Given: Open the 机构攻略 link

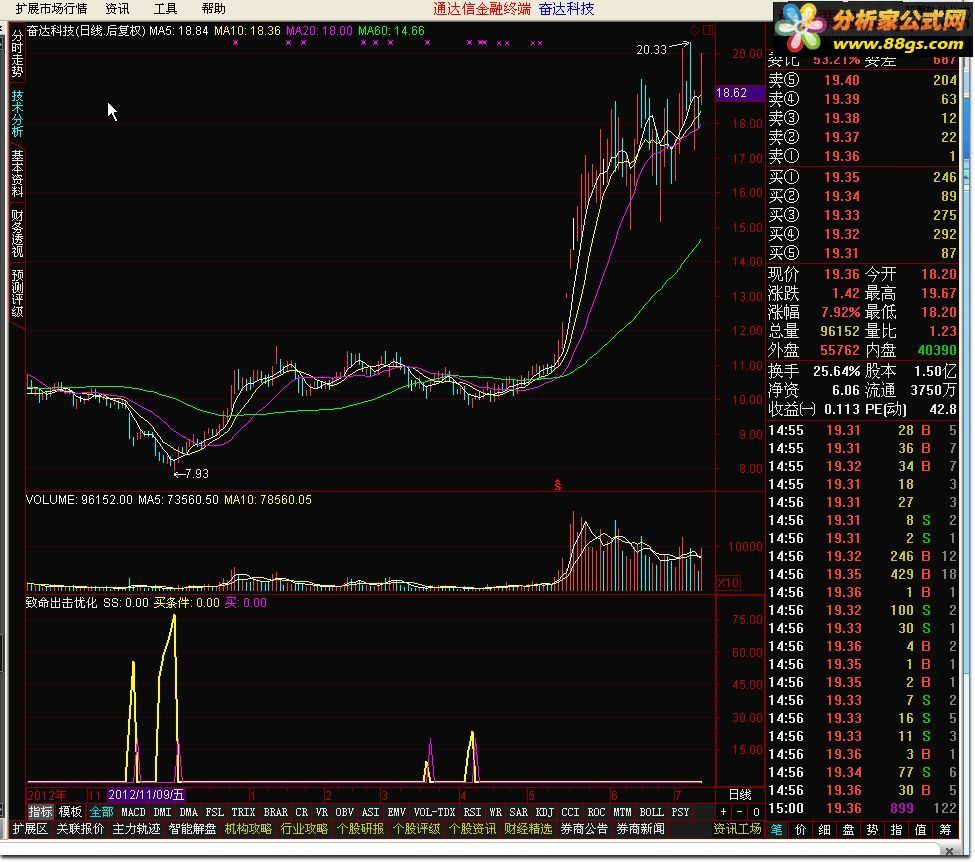Looking at the screenshot, I should click(x=248, y=829).
